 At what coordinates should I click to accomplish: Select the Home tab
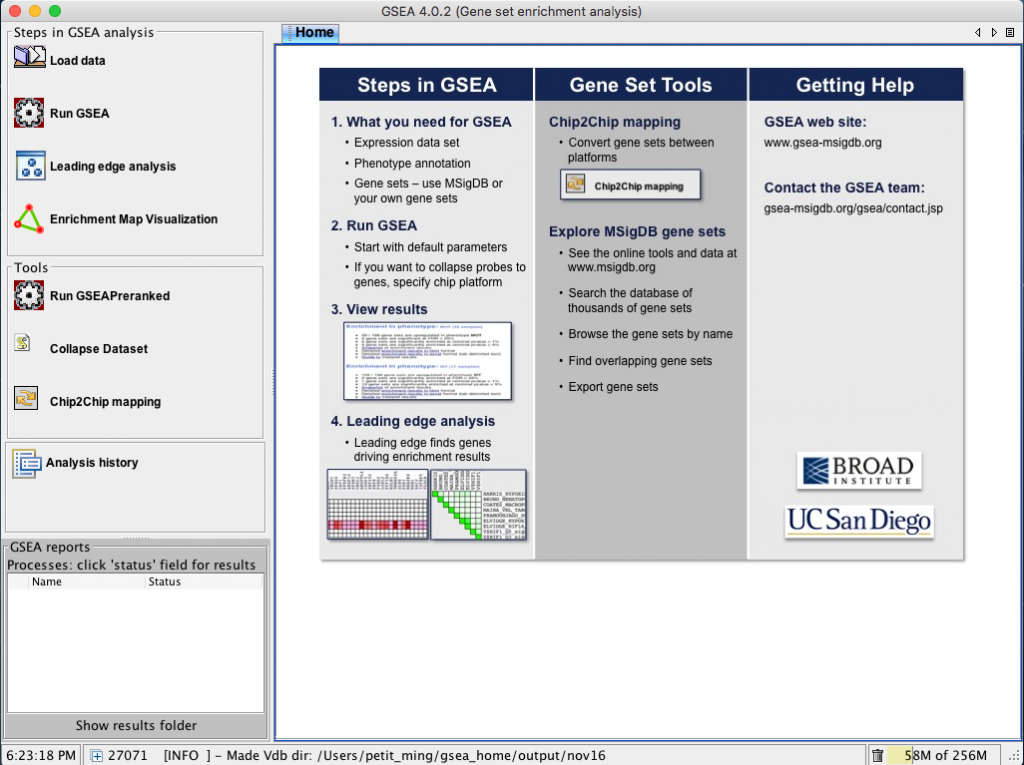point(310,33)
